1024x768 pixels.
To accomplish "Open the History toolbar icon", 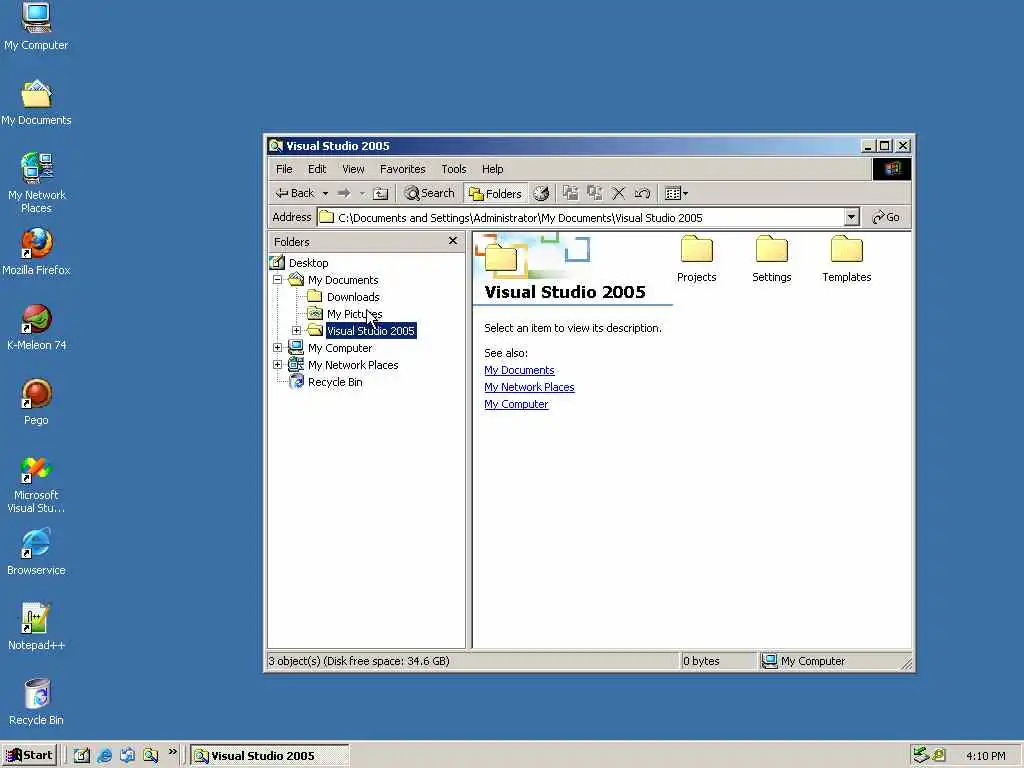I will point(541,193).
